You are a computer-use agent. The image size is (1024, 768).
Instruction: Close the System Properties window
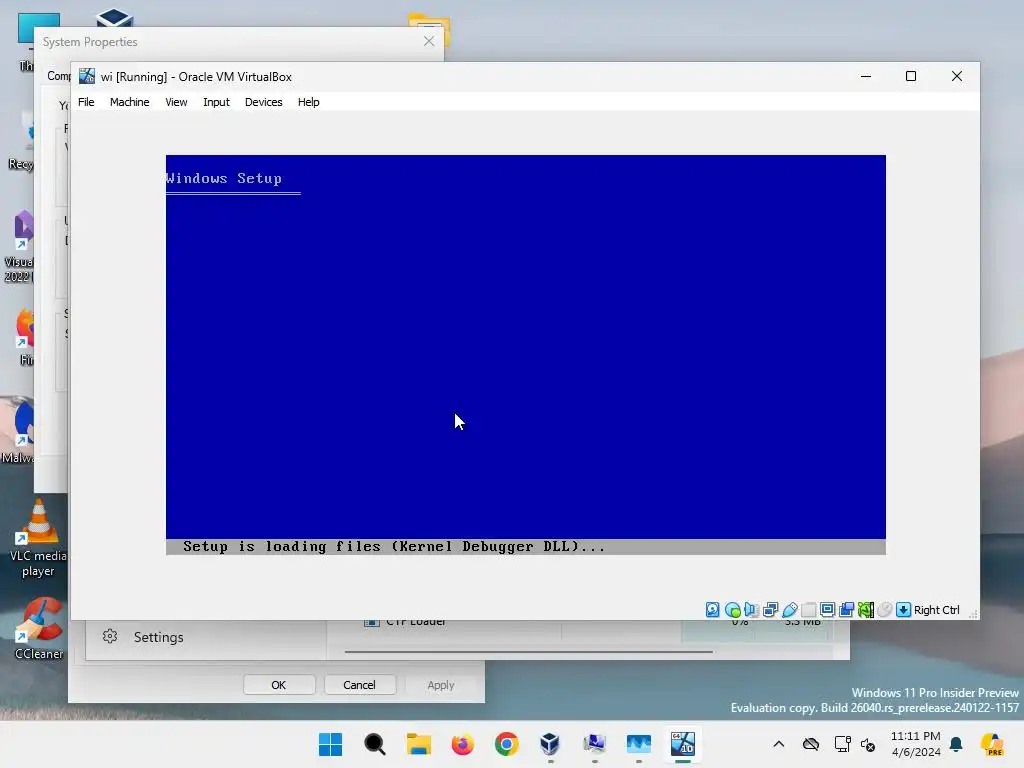[x=429, y=41]
